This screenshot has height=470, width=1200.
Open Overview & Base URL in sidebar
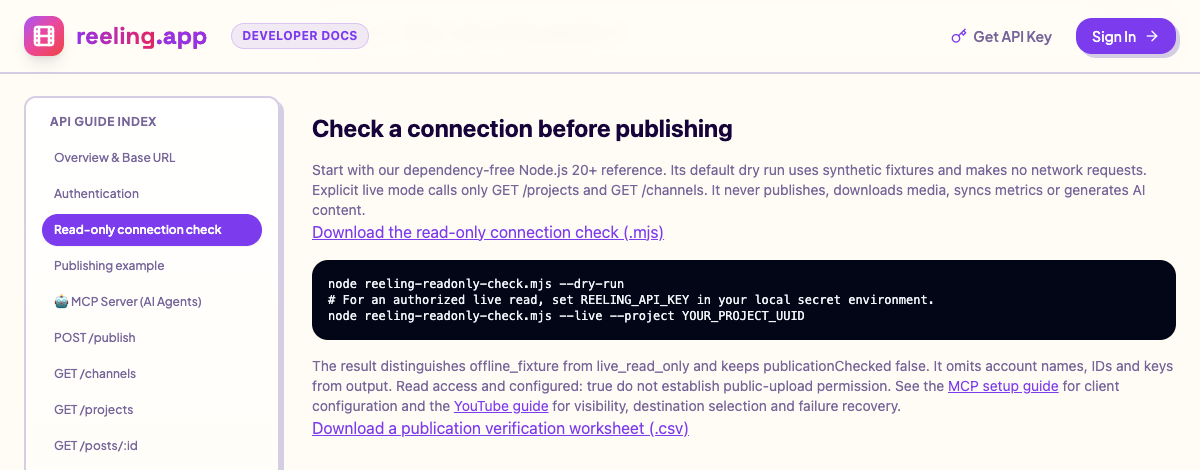(152, 157)
